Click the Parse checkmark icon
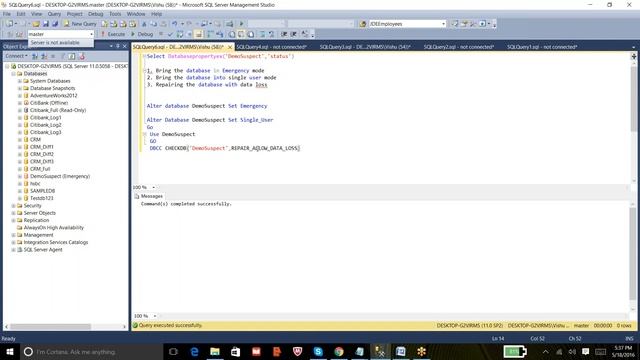Image resolution: width=640 pixels, height=360 pixels. [x=171, y=34]
